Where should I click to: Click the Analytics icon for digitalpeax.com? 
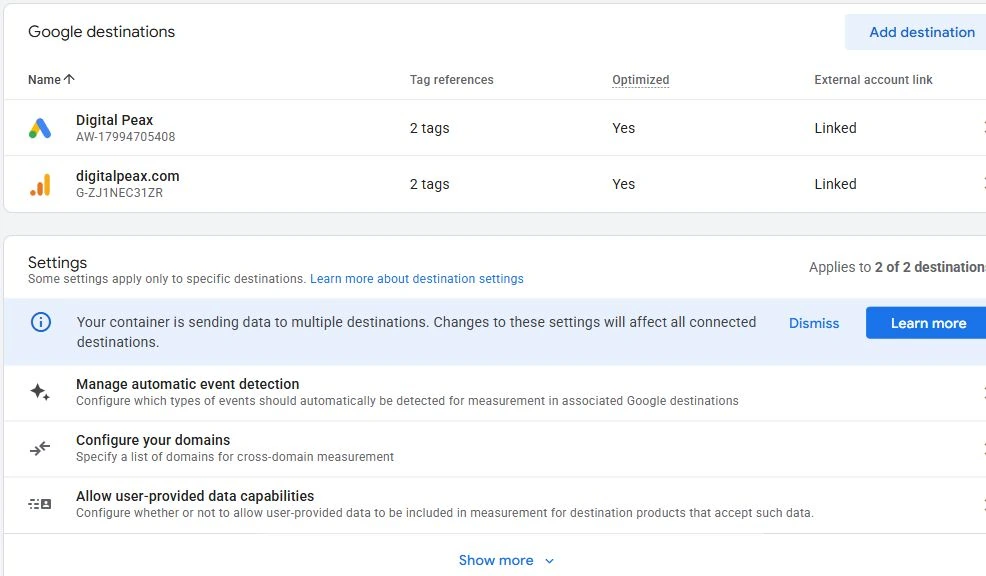[x=40, y=185]
